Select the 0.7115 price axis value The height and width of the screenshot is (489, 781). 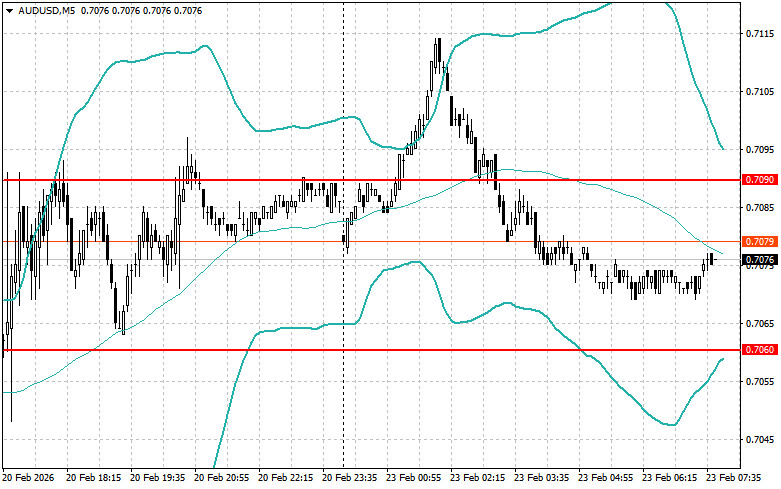click(760, 34)
